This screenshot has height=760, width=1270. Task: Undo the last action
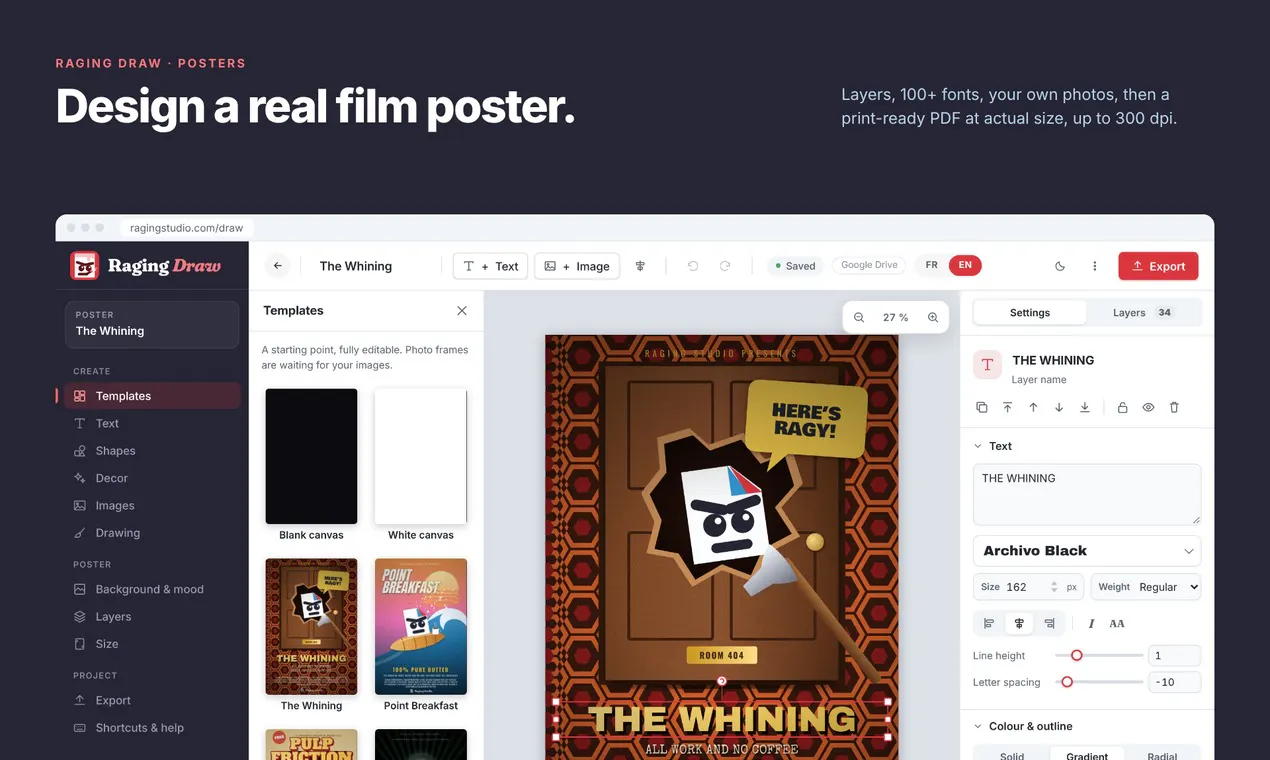tap(693, 266)
